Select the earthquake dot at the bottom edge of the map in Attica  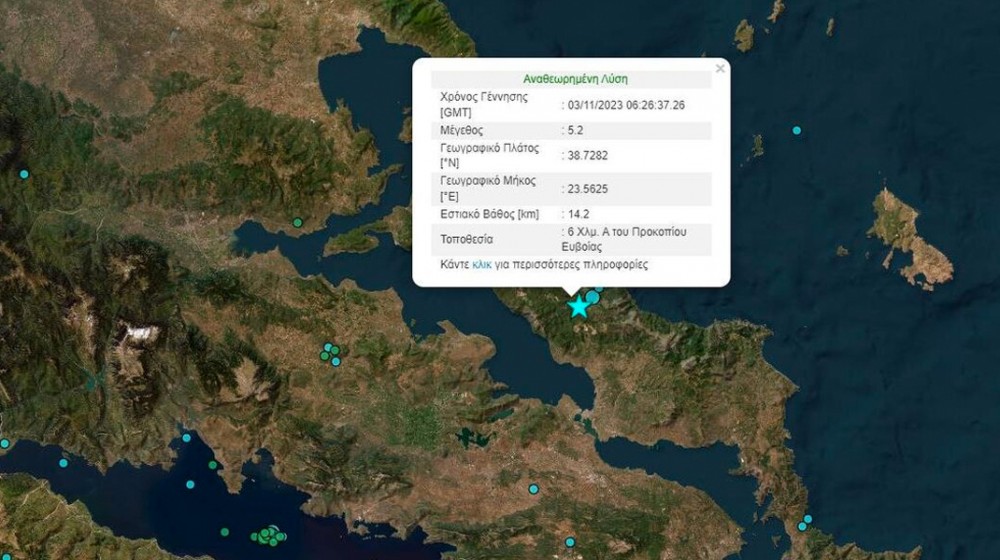click(x=570, y=542)
